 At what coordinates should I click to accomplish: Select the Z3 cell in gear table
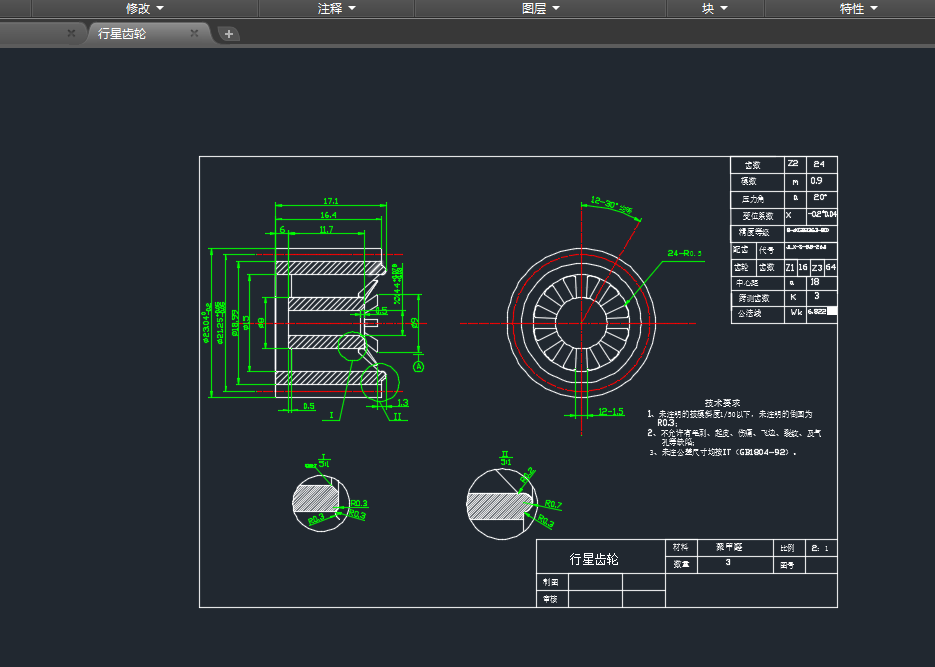coord(816,268)
